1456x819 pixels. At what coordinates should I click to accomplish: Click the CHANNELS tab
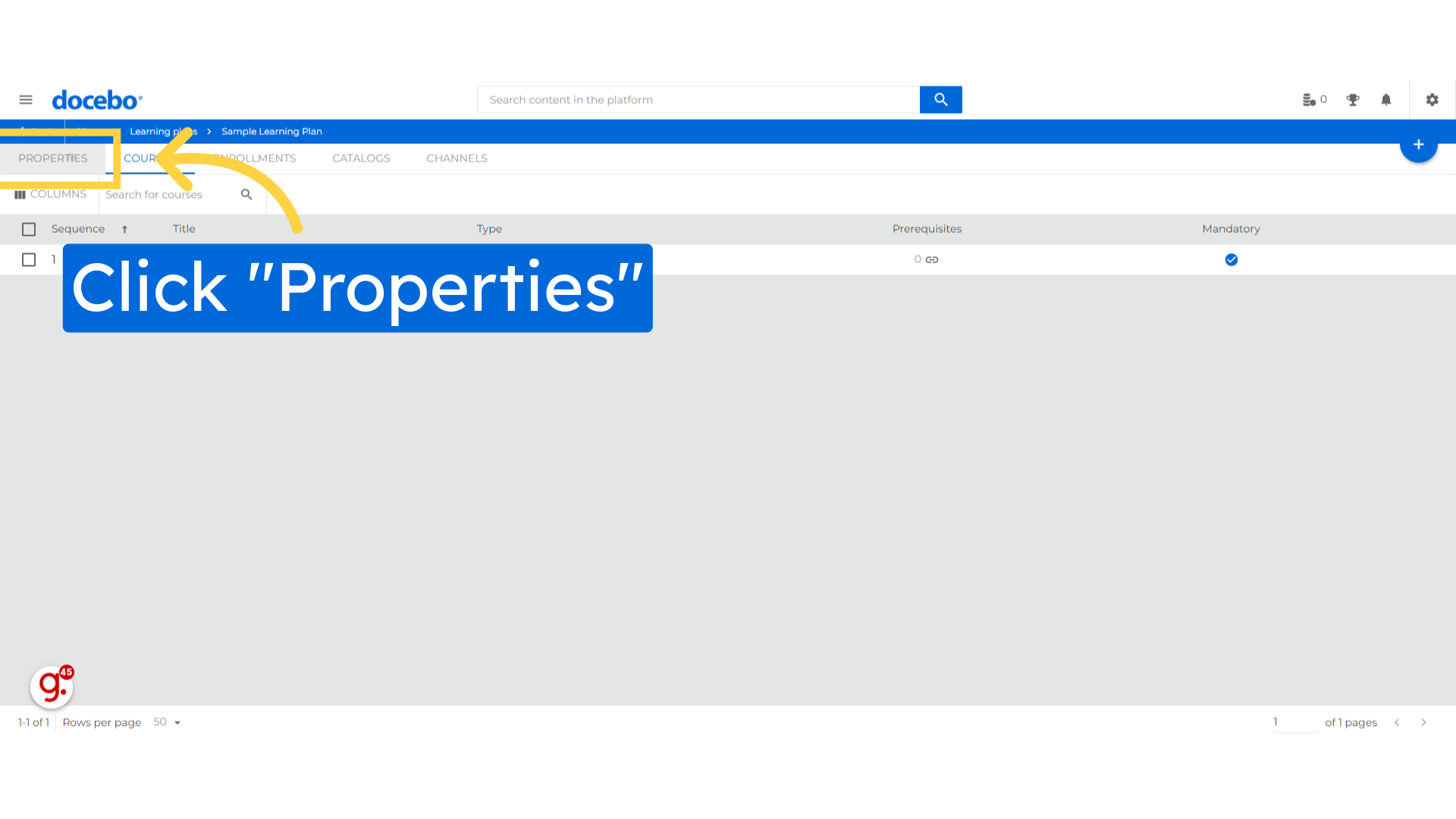456,158
